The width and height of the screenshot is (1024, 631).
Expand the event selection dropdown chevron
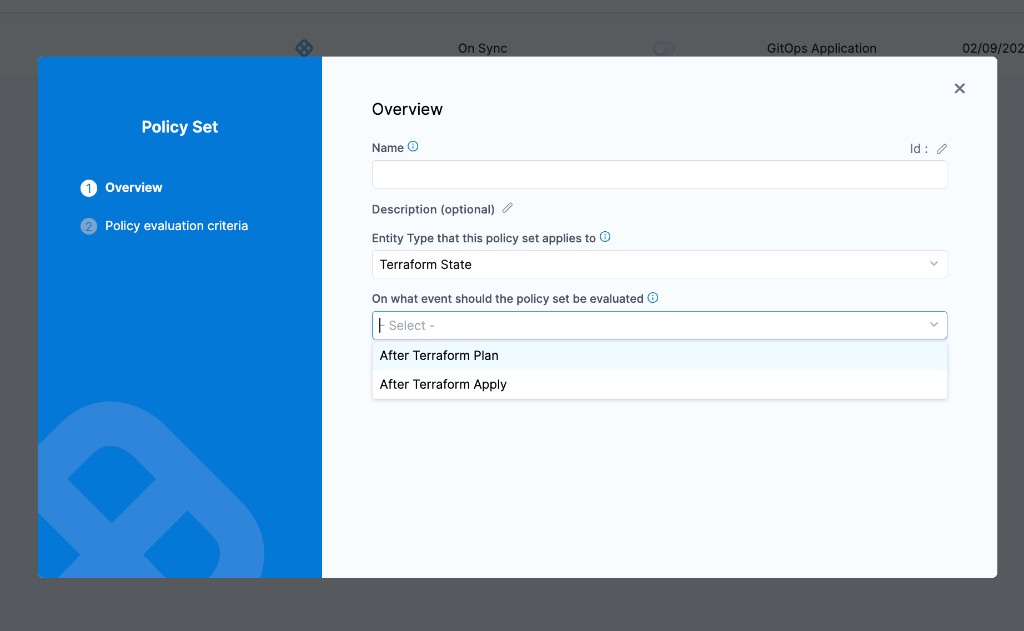click(x=933, y=324)
